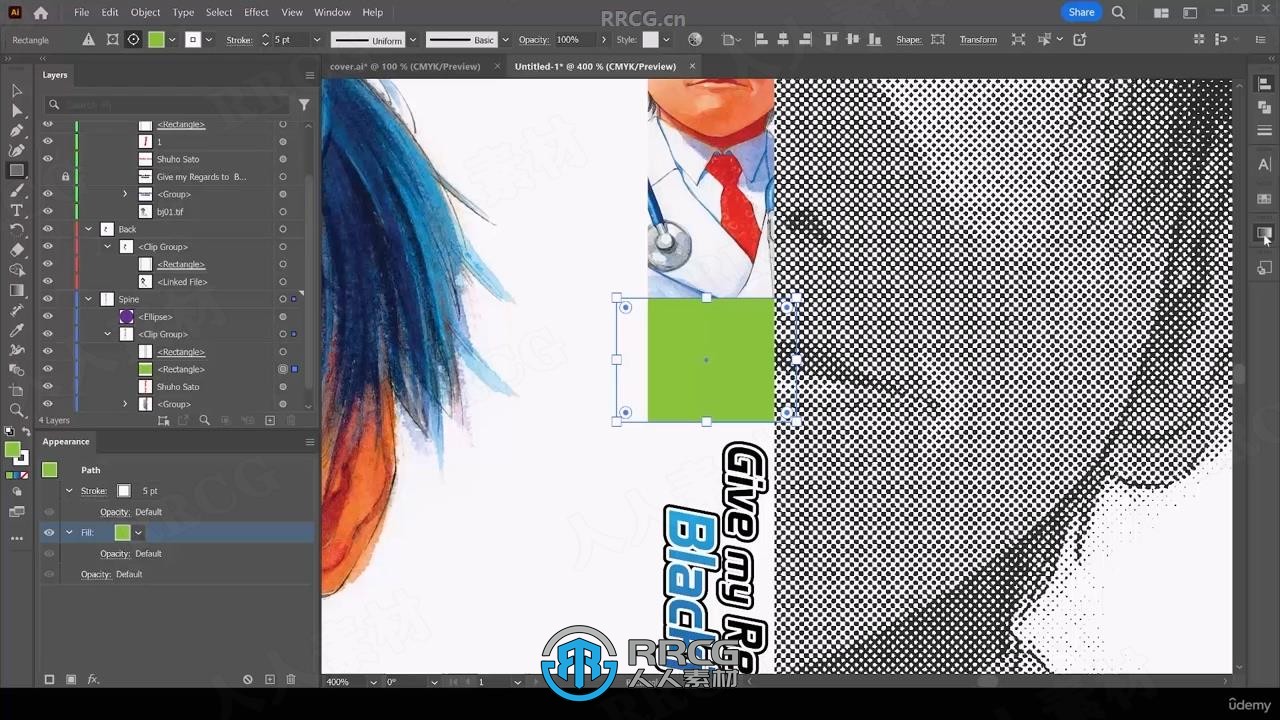Click Locate Object in Layers panel
This screenshot has width=1280, height=720.
pyautogui.click(x=205, y=421)
